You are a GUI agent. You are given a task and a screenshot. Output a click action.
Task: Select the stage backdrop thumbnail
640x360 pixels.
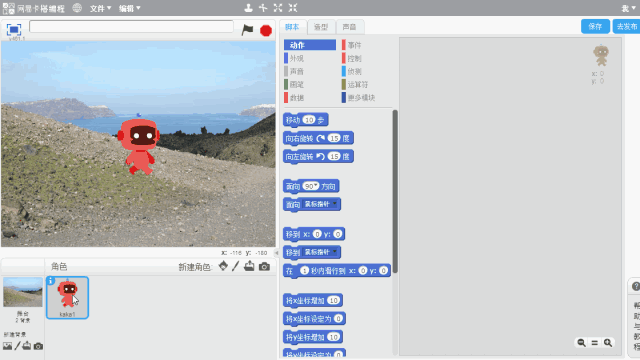coord(23,292)
